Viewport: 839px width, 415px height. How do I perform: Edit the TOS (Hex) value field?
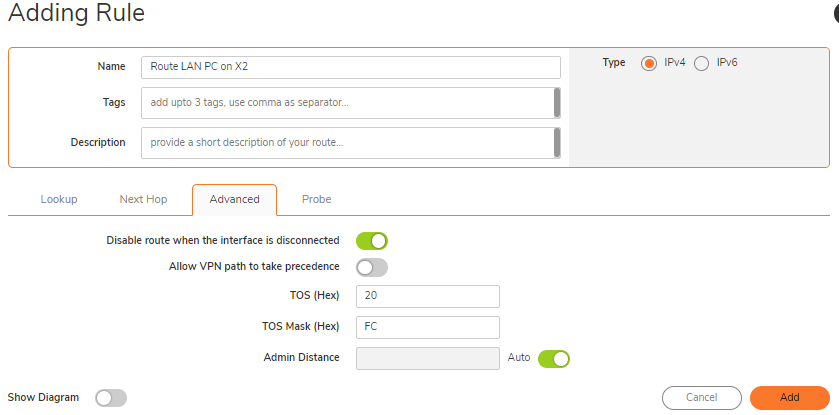click(x=428, y=296)
